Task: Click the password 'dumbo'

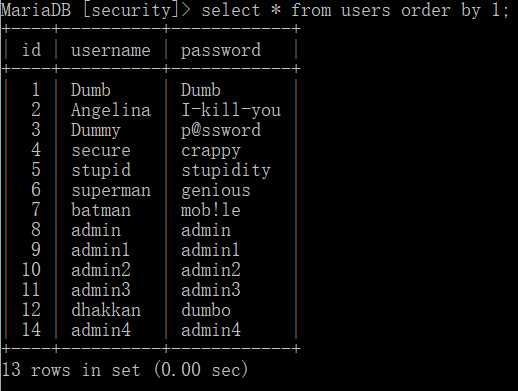Action: (206, 310)
